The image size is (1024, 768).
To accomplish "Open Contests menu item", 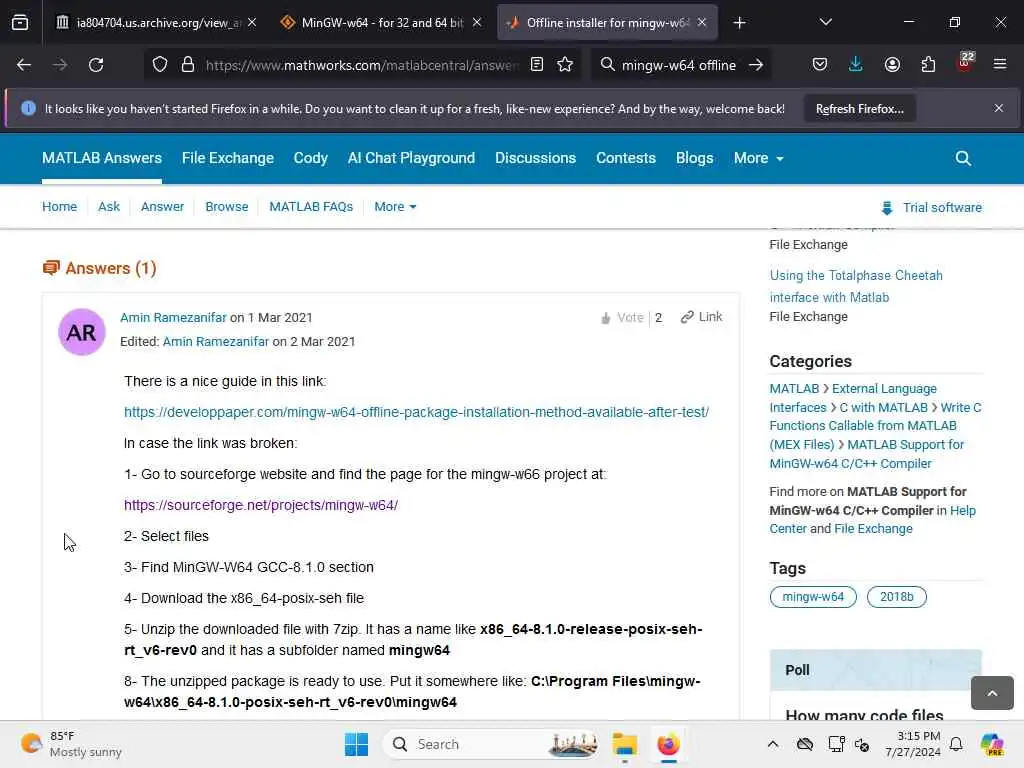I will coord(626,158).
